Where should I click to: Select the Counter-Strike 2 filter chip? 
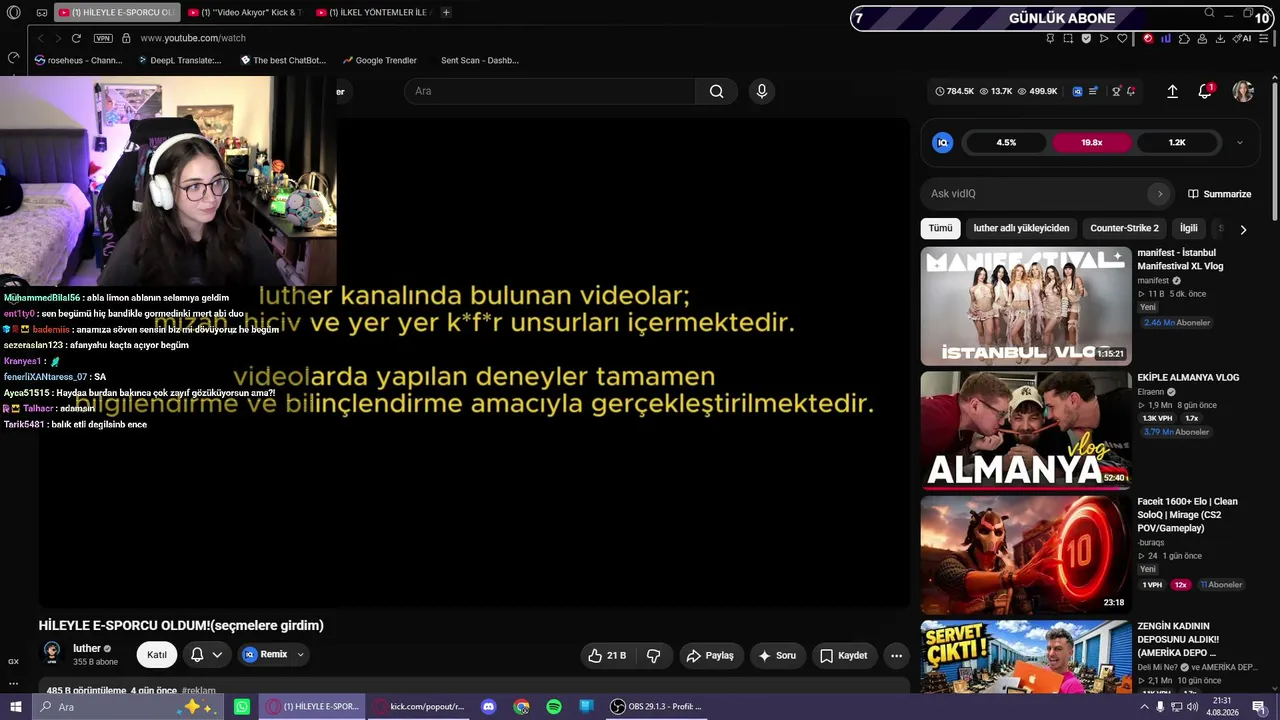[1124, 228]
